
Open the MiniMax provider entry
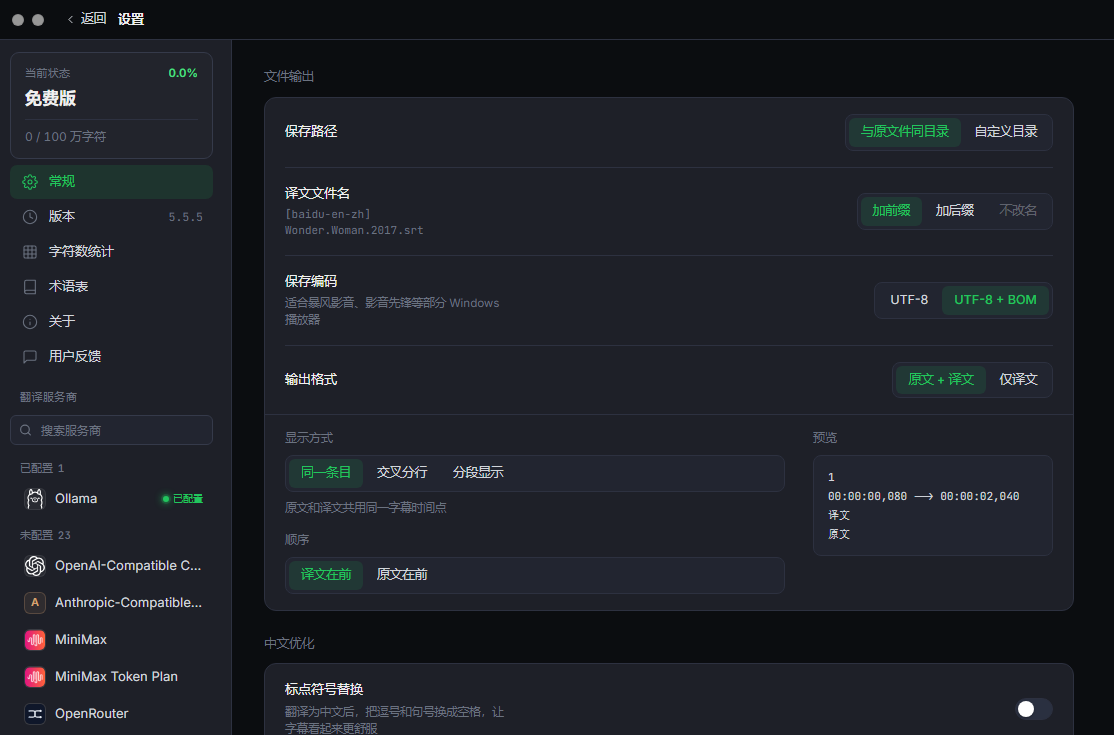[112, 639]
